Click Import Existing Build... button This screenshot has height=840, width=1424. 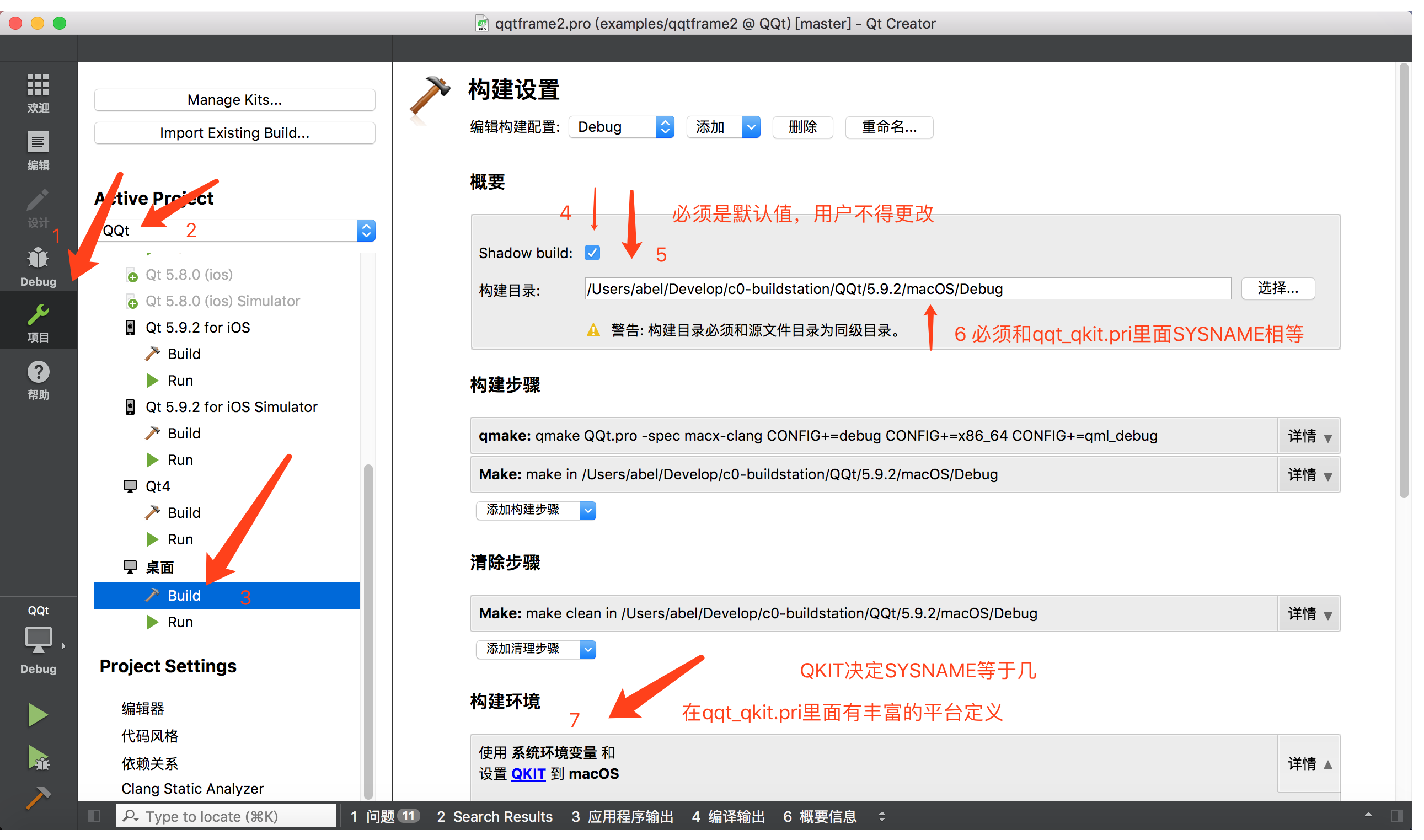[x=236, y=133]
